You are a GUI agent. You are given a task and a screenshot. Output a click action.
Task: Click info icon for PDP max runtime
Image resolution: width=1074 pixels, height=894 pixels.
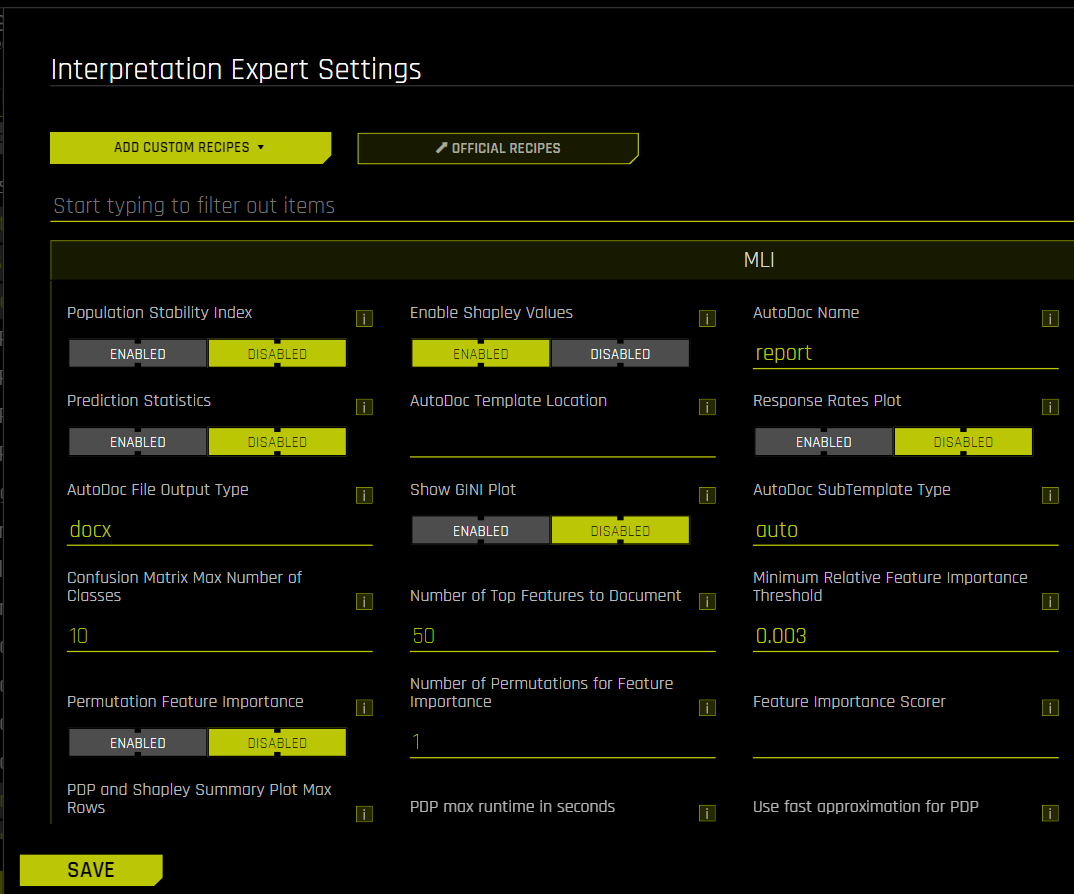707,813
